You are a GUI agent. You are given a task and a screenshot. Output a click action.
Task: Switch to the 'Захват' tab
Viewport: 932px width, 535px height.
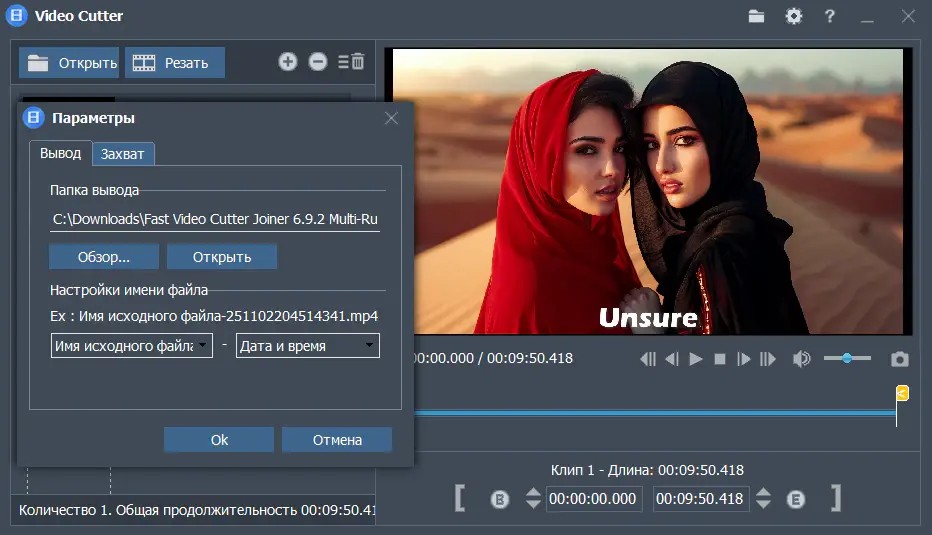point(123,154)
